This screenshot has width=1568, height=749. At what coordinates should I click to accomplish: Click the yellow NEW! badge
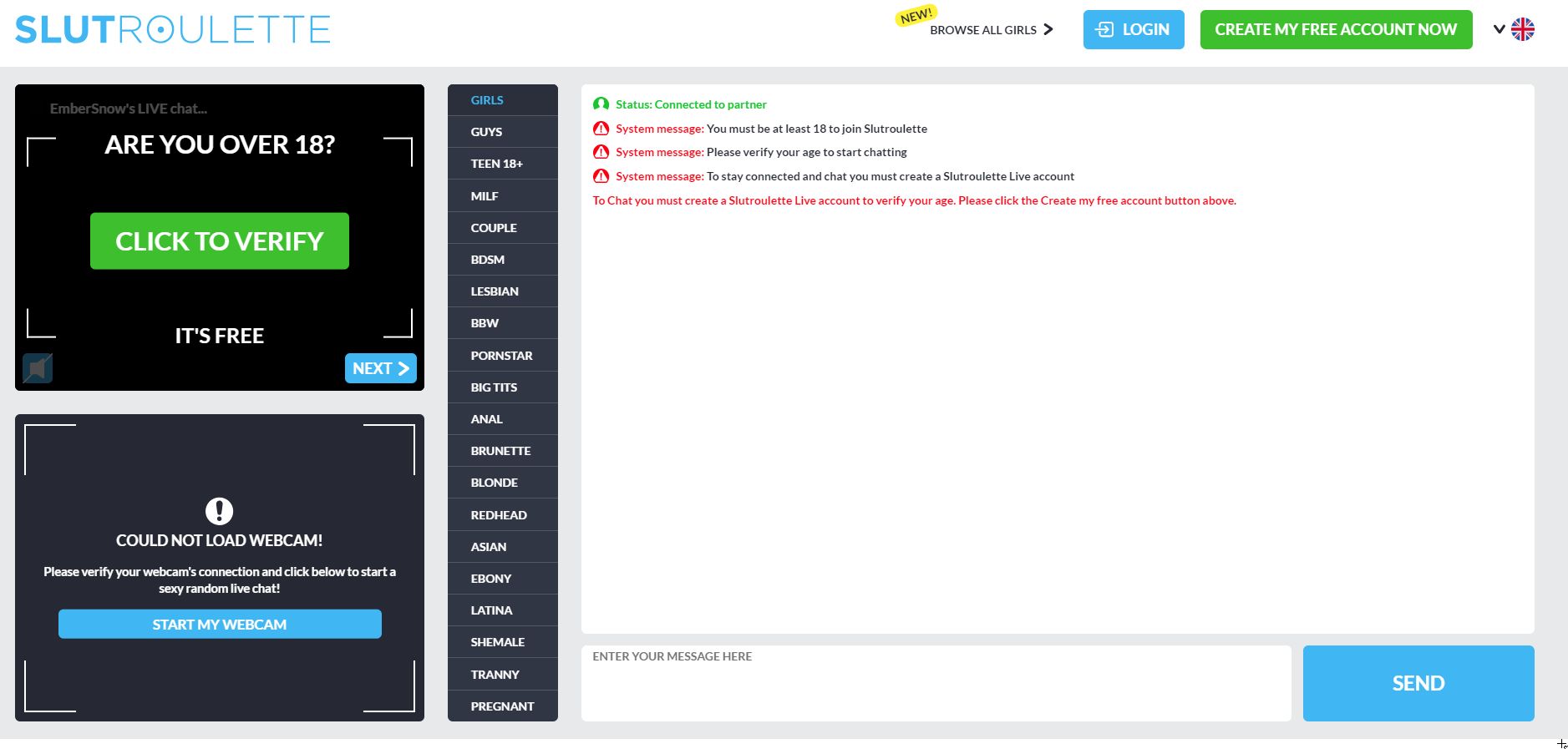click(x=916, y=15)
